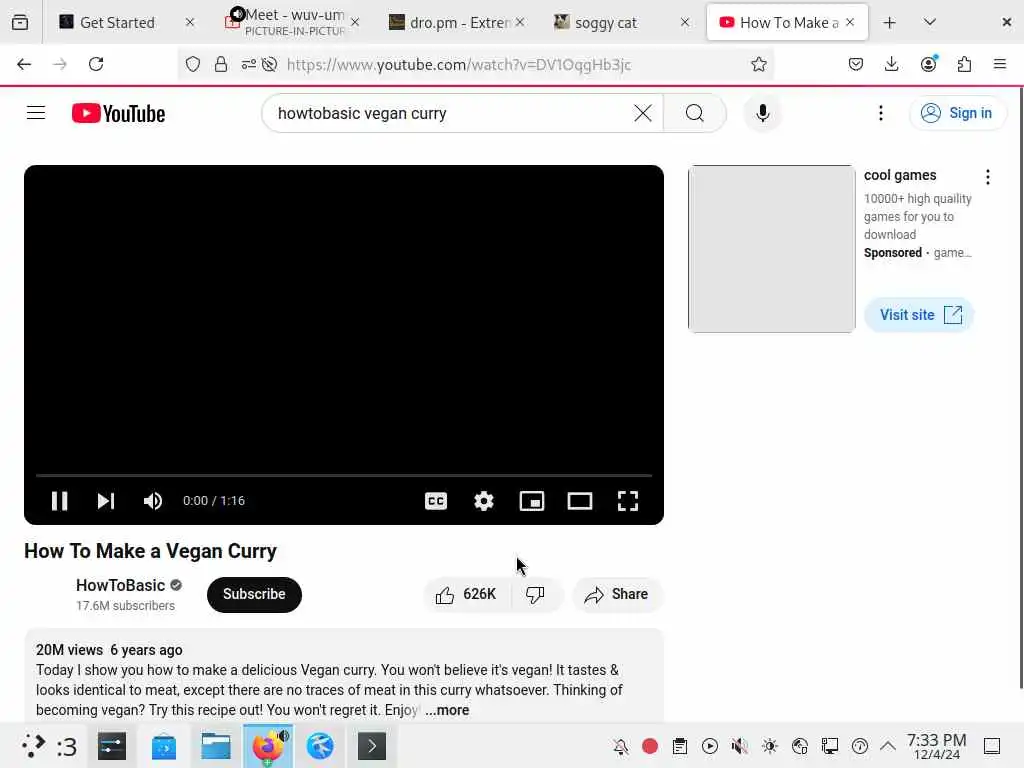
Task: Switch to theater mode
Action: click(580, 501)
